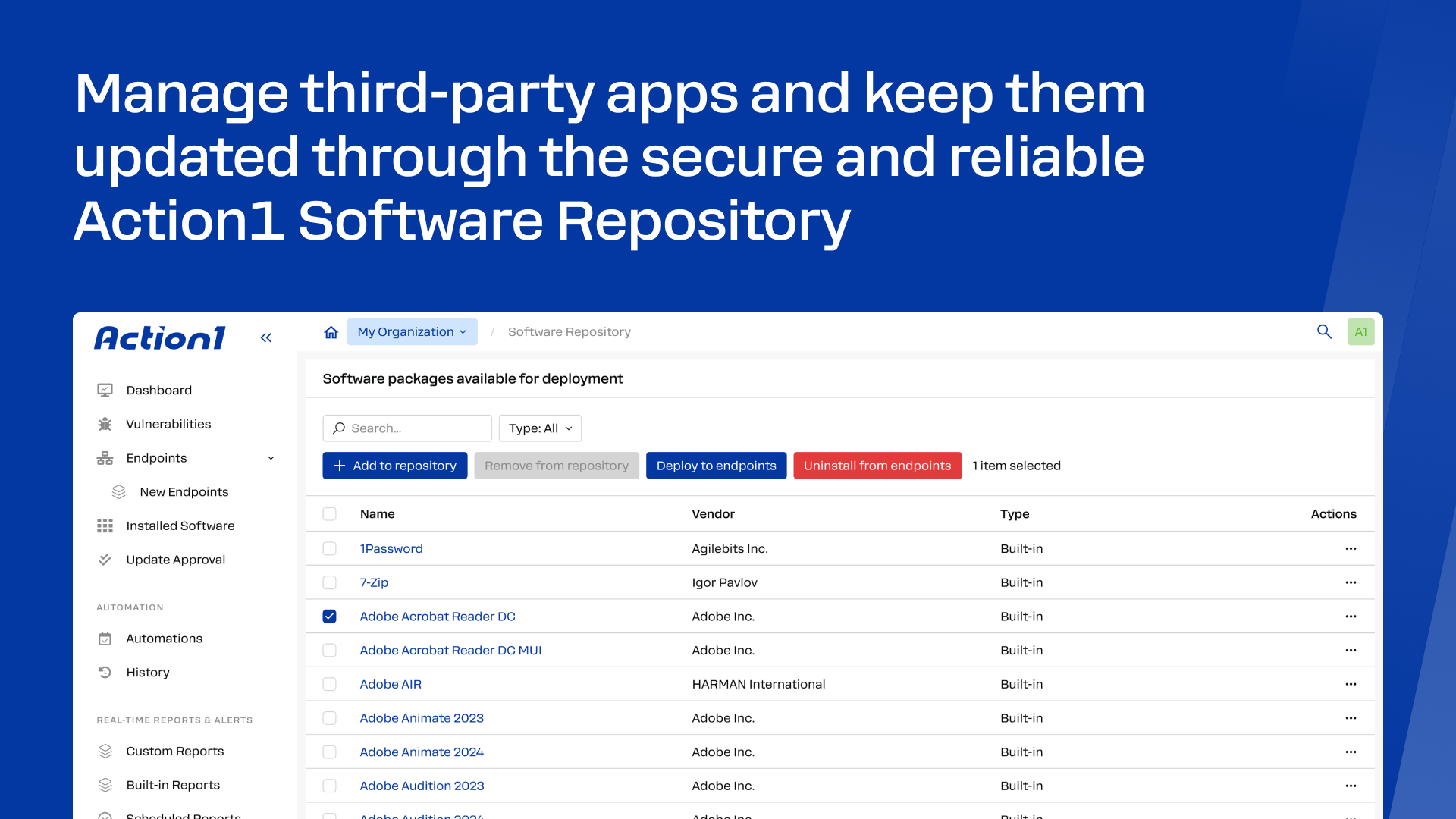Open search with magnifier icon top right
The width and height of the screenshot is (1456, 819).
[x=1324, y=331]
